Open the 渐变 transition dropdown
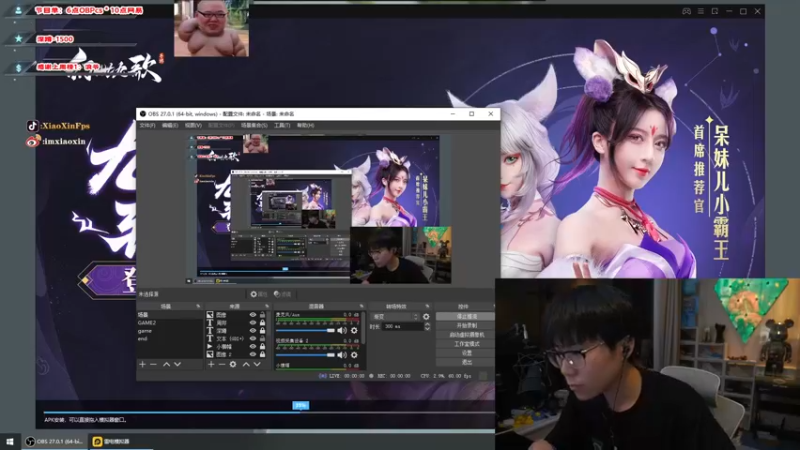Viewport: 800px width, 450px height. [x=395, y=317]
